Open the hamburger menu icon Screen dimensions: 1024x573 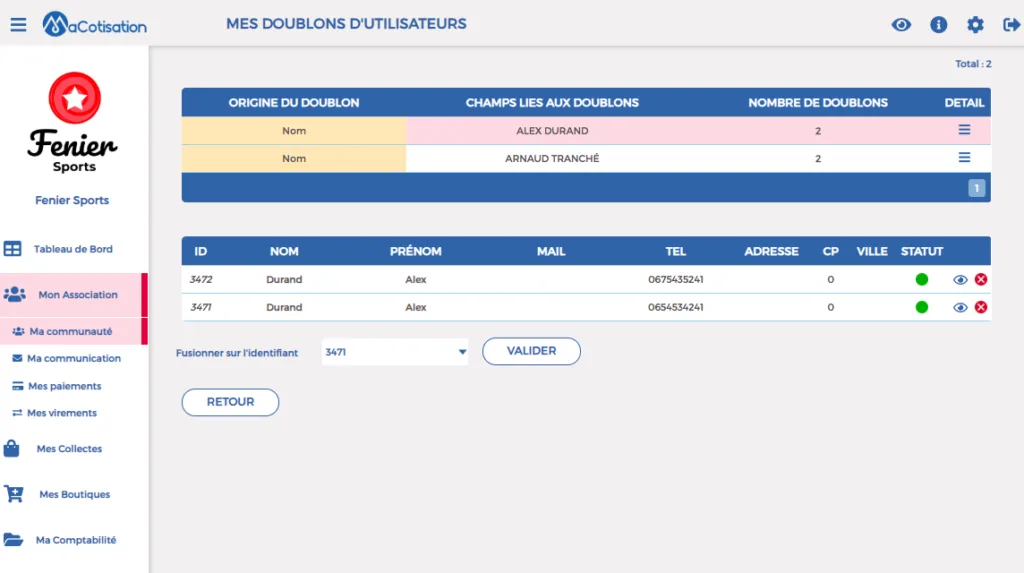[x=18, y=25]
